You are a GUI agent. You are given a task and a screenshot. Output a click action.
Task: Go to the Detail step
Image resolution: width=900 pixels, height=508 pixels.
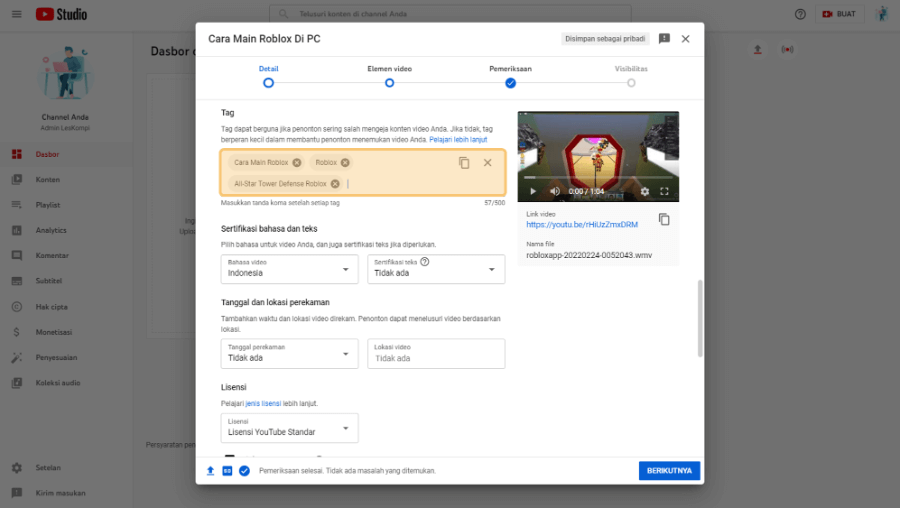[x=268, y=76]
